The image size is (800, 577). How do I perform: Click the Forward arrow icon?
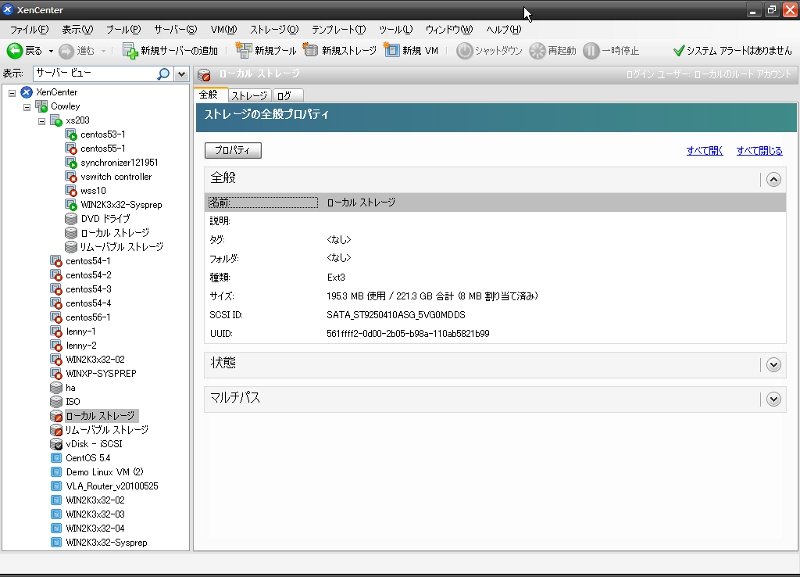click(66, 51)
